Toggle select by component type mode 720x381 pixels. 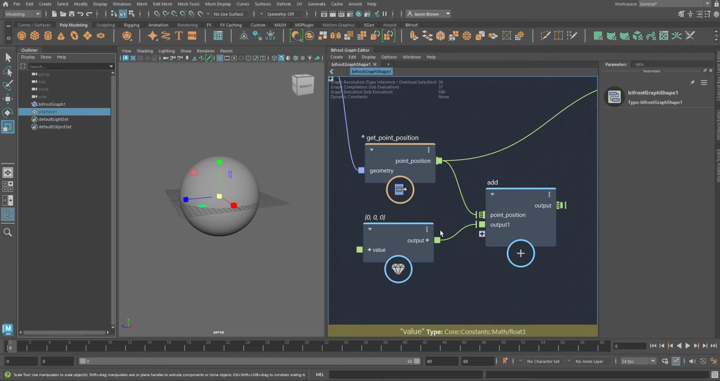pyautogui.click(x=131, y=14)
